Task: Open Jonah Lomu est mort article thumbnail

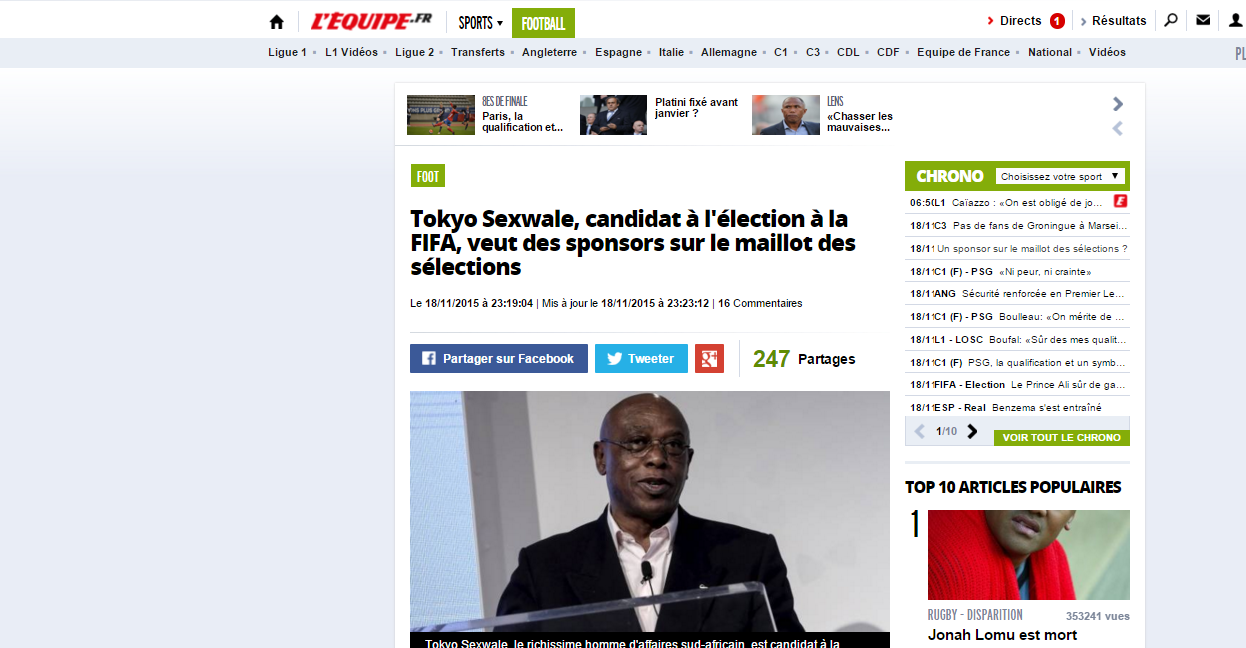Action: [x=1029, y=555]
